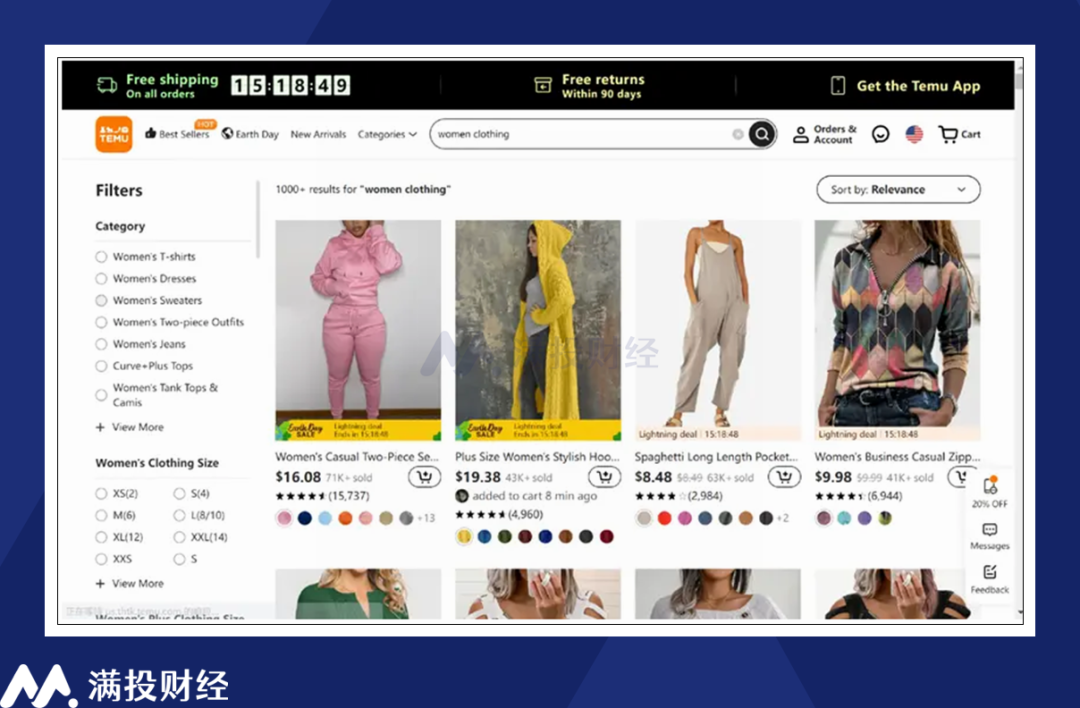1080x708 pixels.
Task: Open the support chat face icon
Action: tap(880, 134)
